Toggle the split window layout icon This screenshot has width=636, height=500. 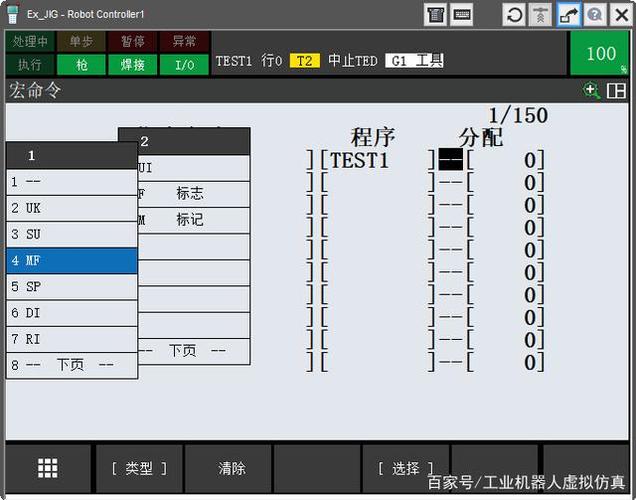[x=616, y=90]
